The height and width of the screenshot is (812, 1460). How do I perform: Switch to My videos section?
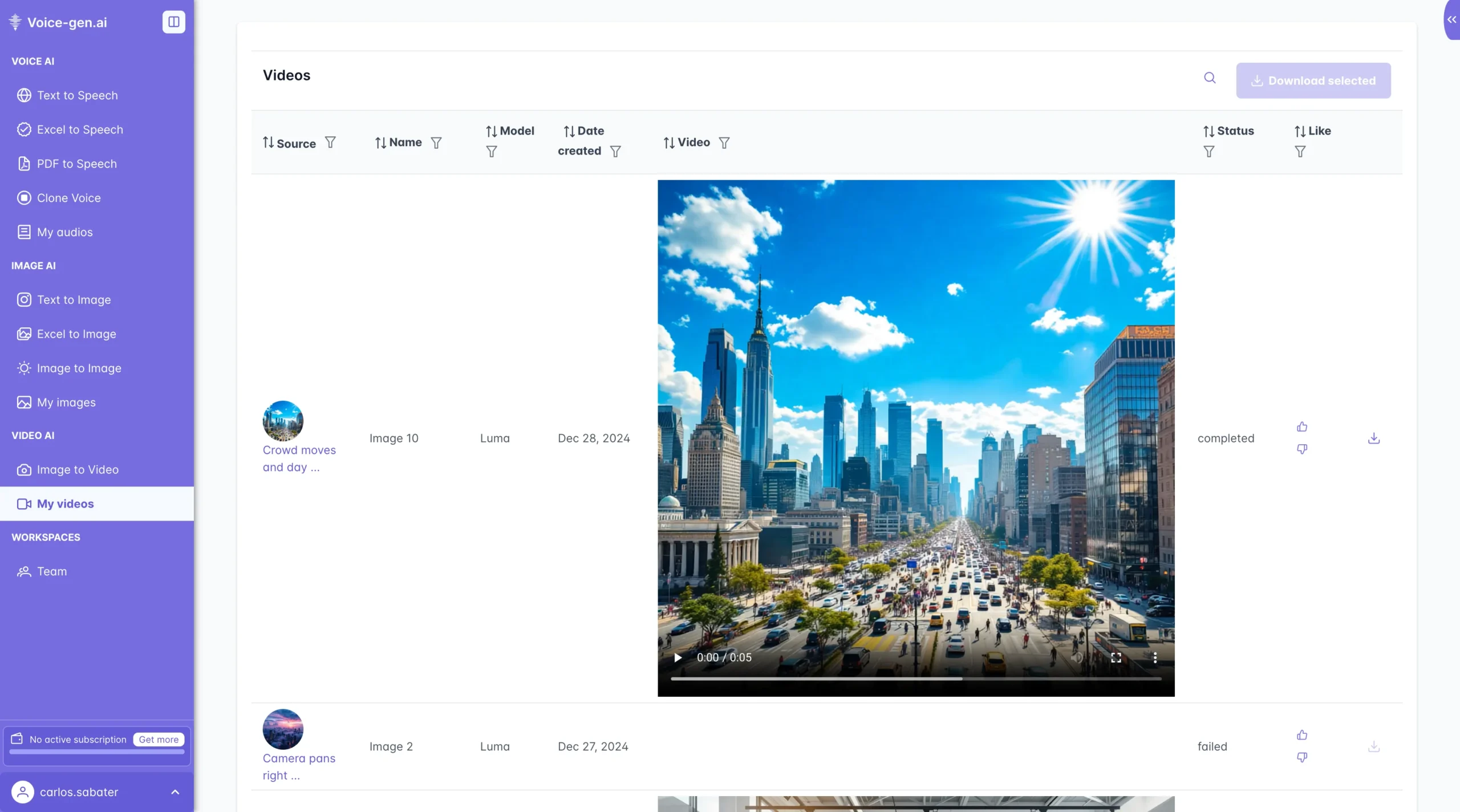click(66, 503)
